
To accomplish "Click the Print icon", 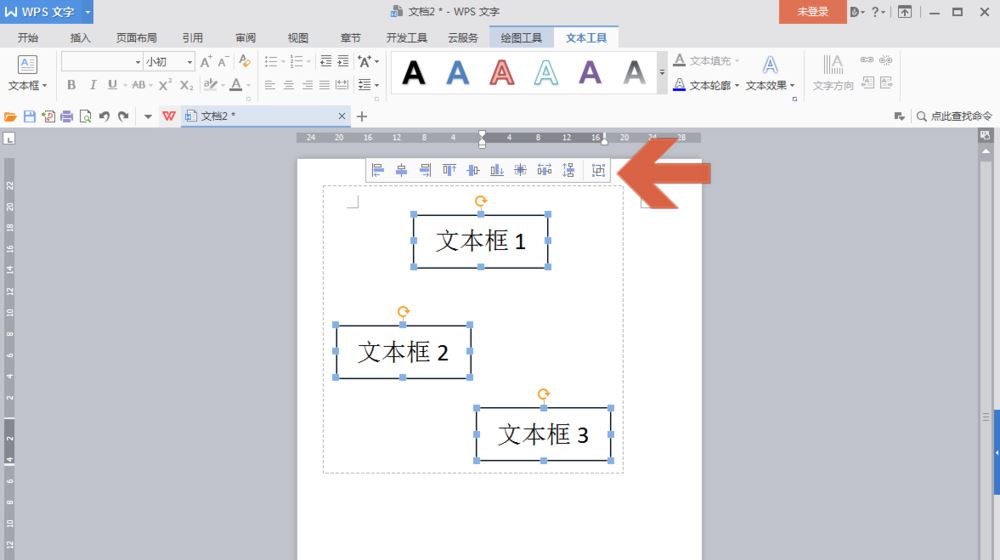I will (66, 116).
